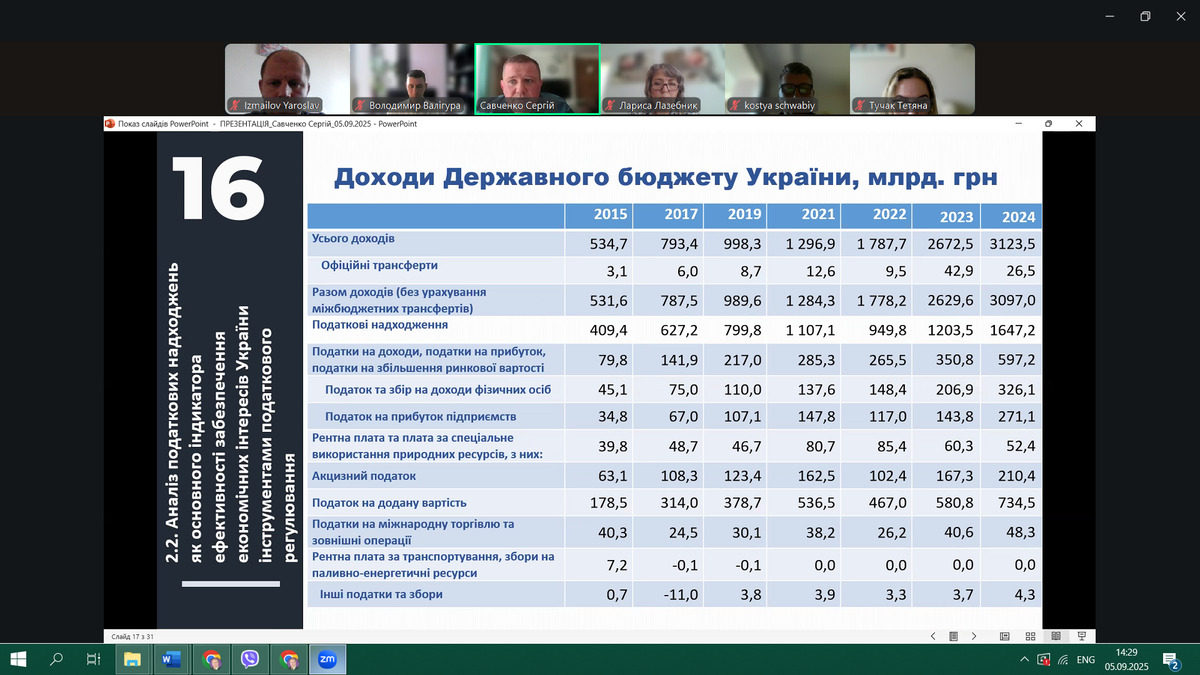Screen dimensions: 1200x675
Task: Click the PowerPoint logo in the shared window's title bar
Action: [110, 124]
